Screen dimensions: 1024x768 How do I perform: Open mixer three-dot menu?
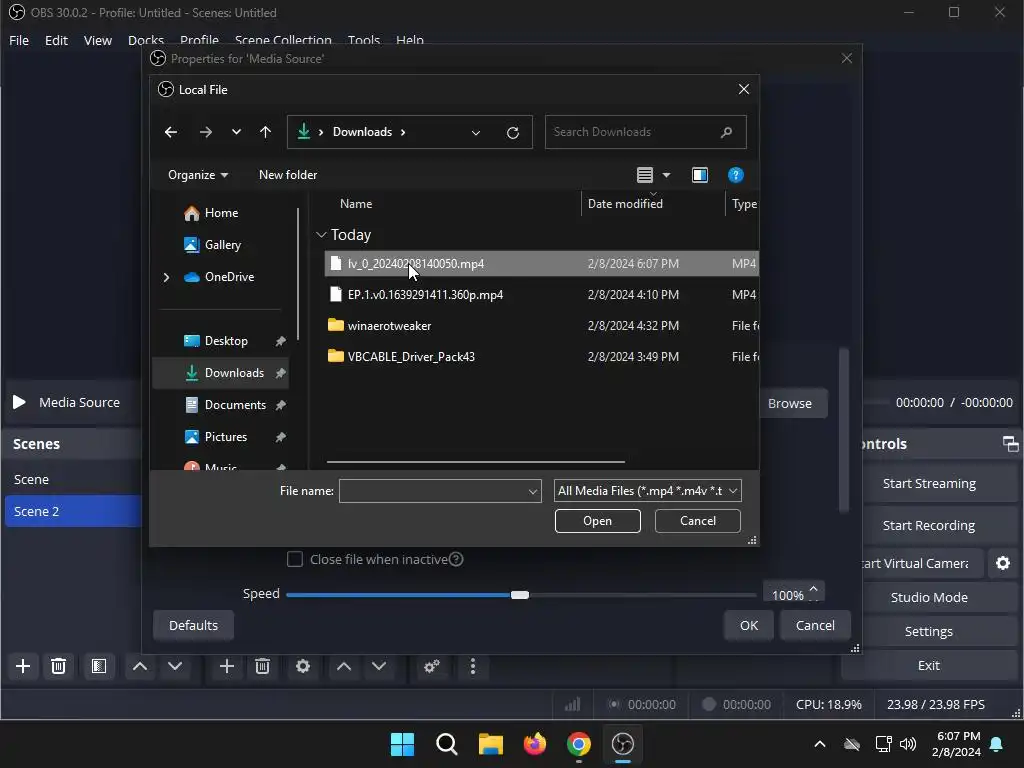[x=473, y=666]
